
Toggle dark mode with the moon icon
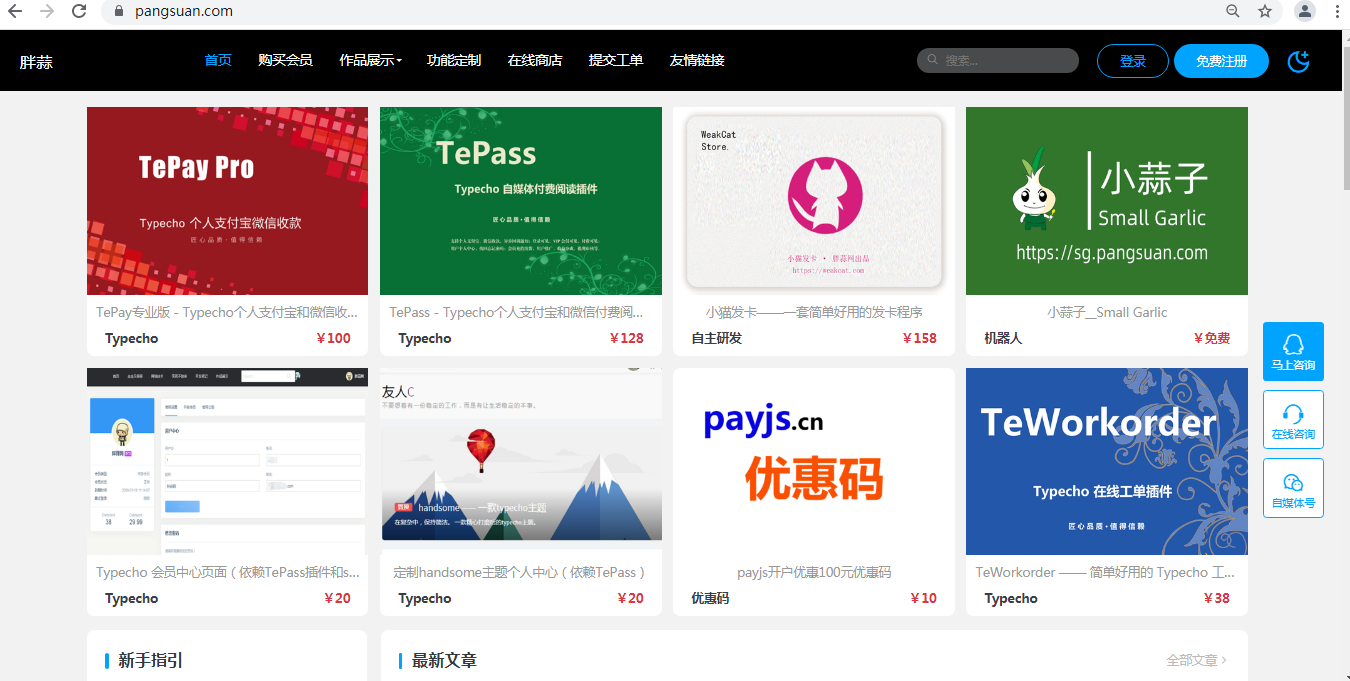point(1298,61)
